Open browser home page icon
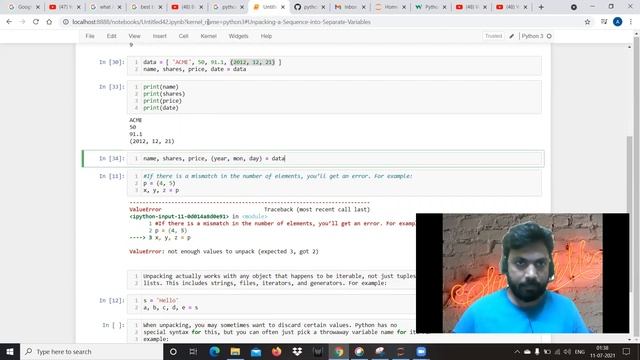This screenshot has width=640, height=360. [49, 22]
